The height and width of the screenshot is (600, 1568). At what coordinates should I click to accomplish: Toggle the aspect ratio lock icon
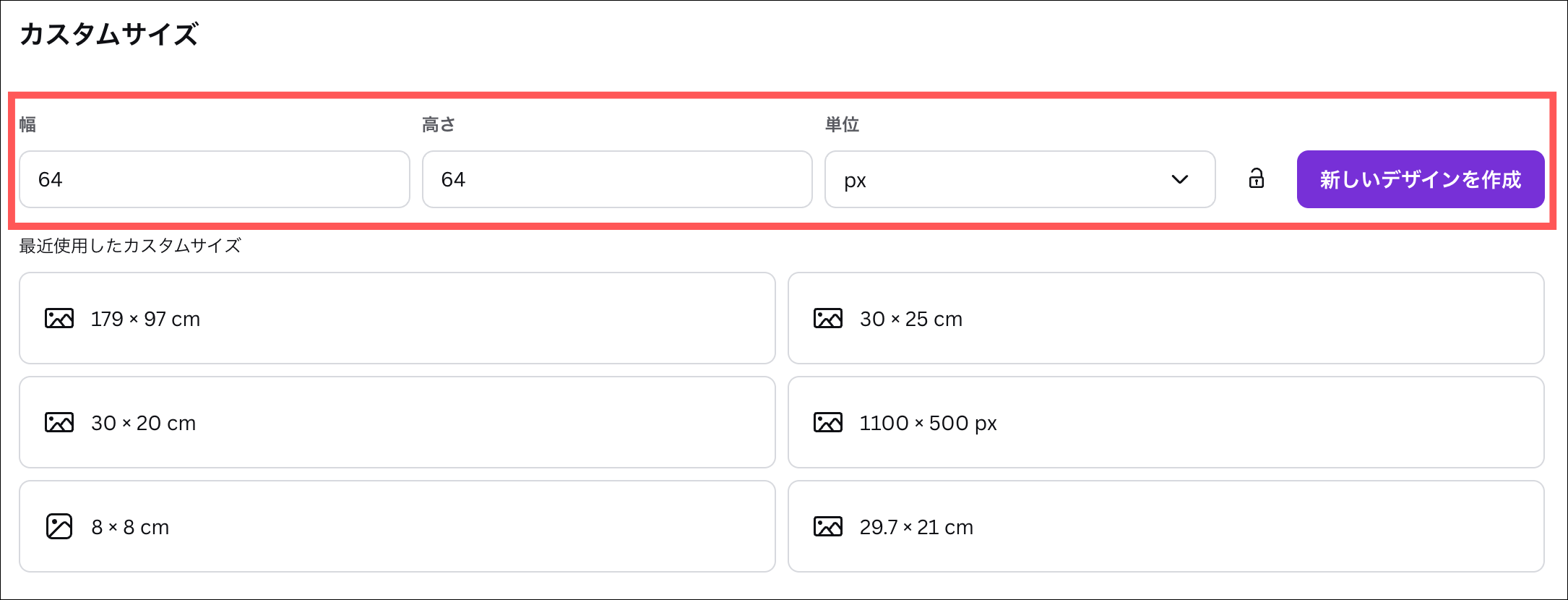click(x=1257, y=179)
